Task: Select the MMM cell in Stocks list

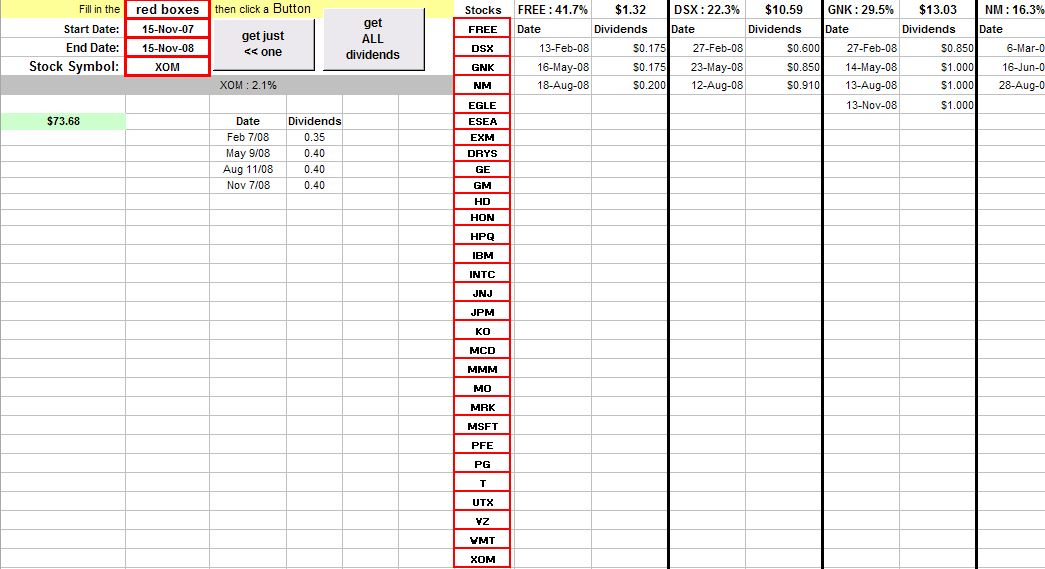Action: 483,369
